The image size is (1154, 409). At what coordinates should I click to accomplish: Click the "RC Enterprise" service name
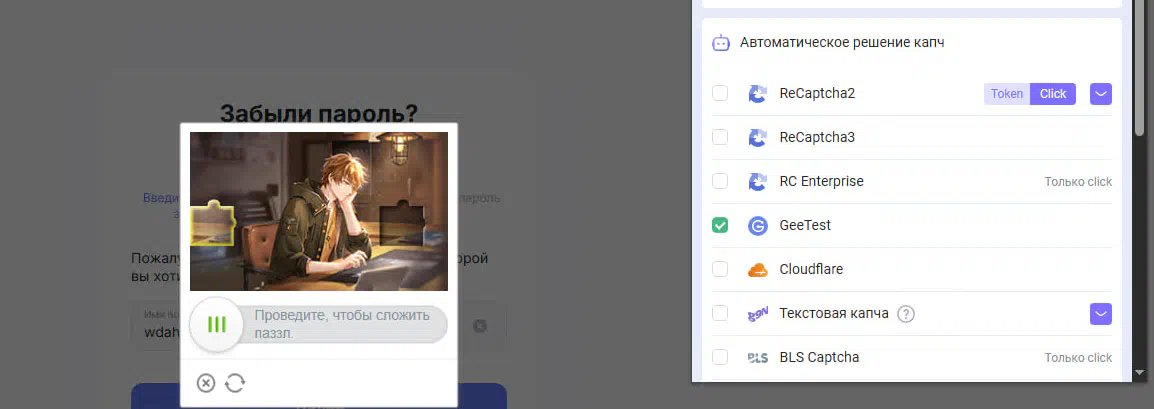821,181
